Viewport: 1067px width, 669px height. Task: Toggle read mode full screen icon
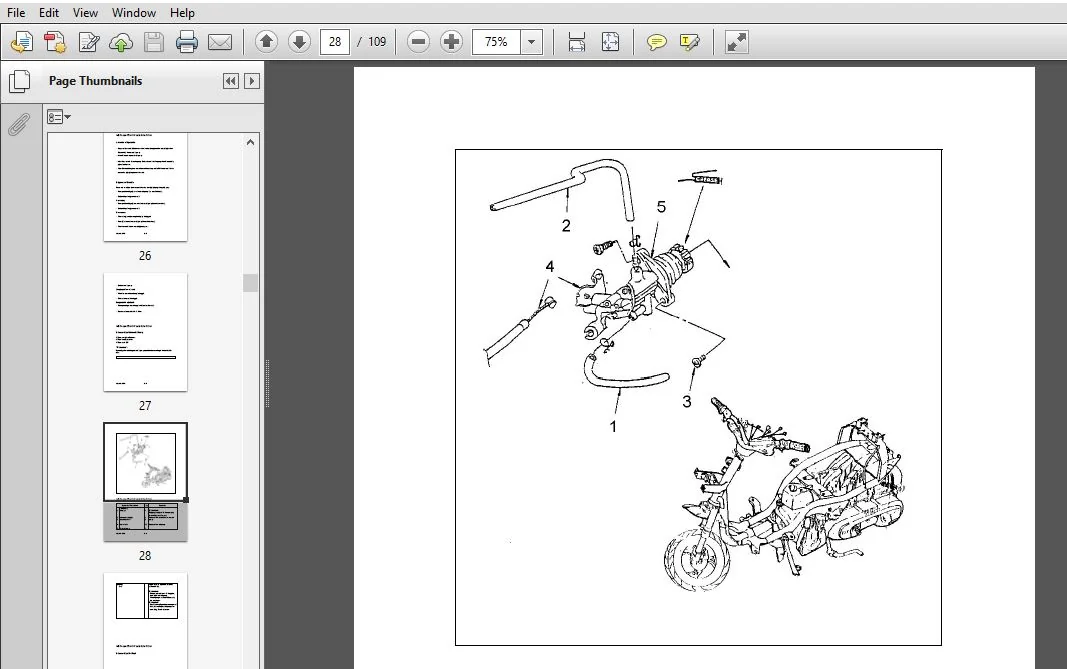(x=737, y=42)
